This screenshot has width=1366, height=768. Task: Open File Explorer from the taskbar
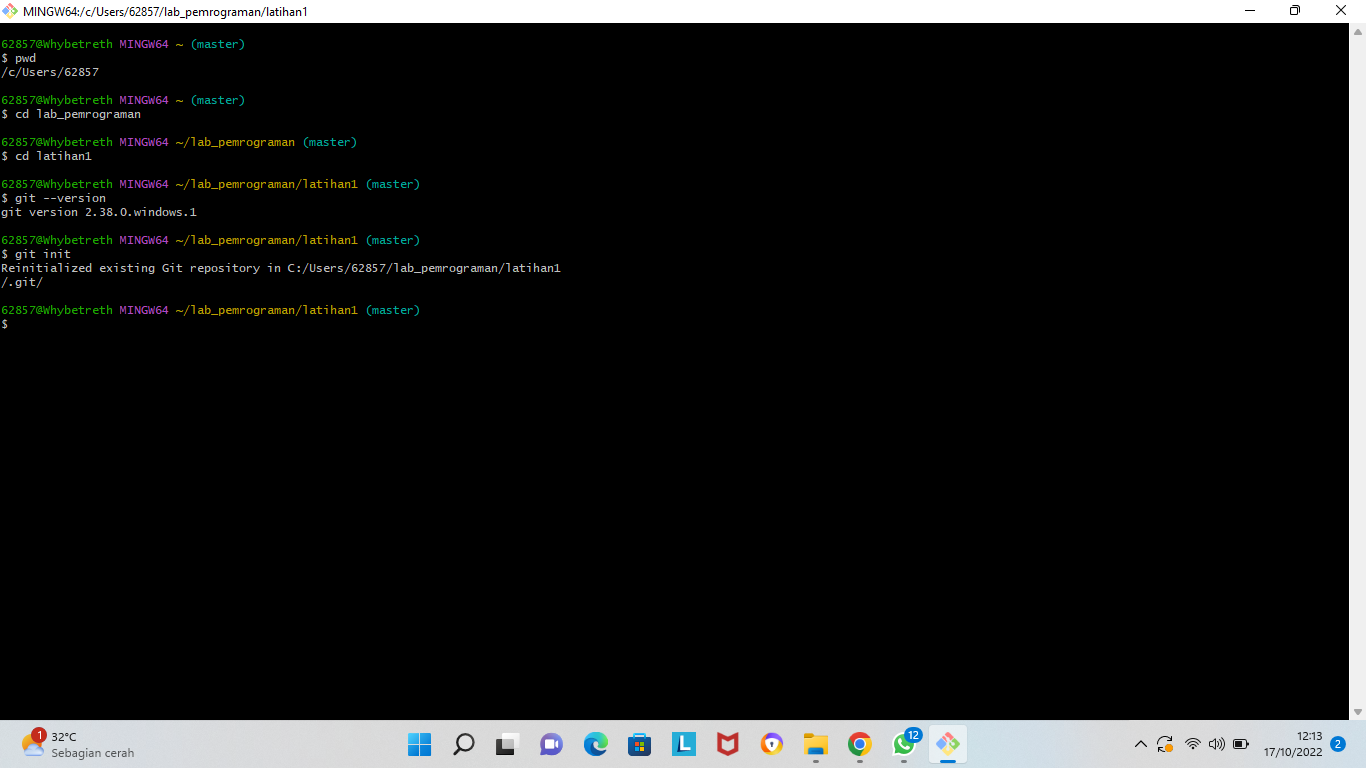816,744
